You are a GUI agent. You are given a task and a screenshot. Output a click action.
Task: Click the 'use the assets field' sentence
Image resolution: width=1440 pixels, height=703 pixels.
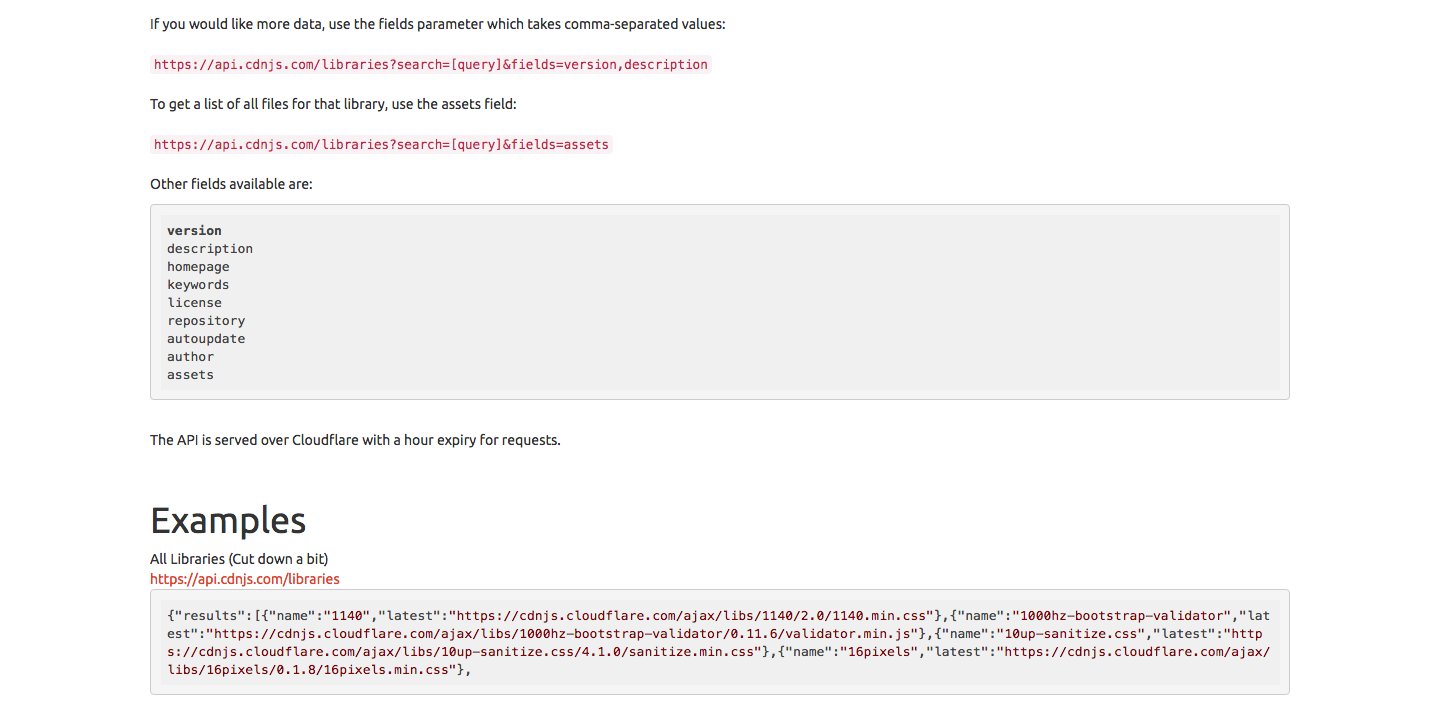pos(333,104)
